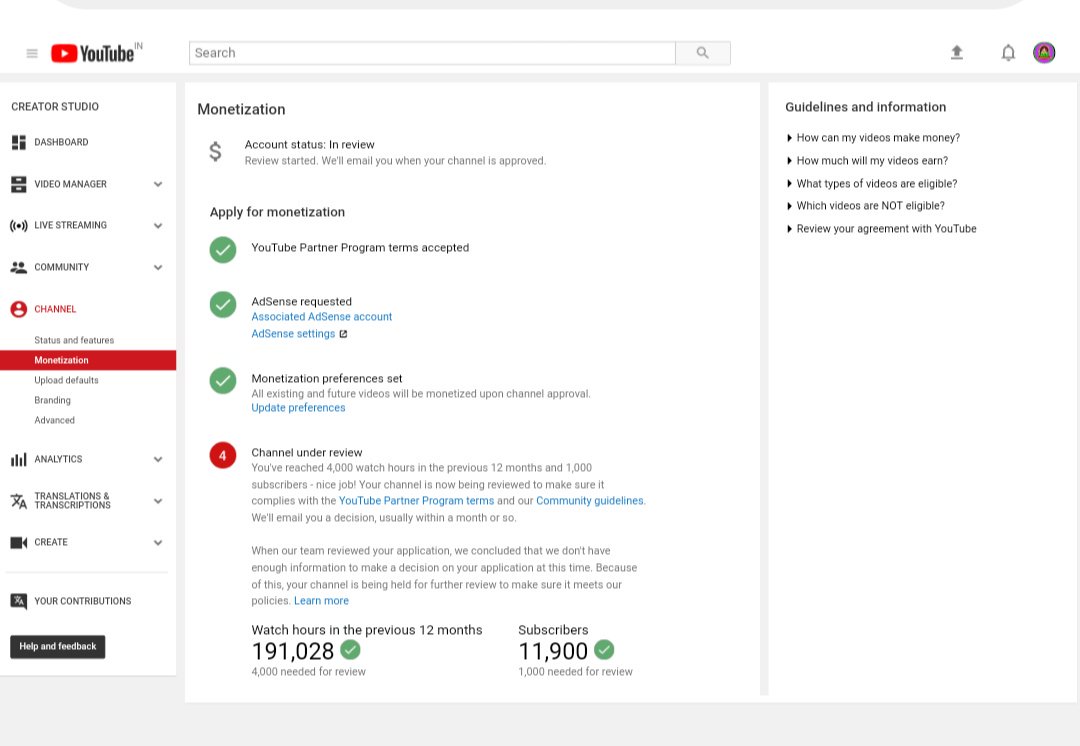Click the 'Account status: In review' text

[x=309, y=145]
